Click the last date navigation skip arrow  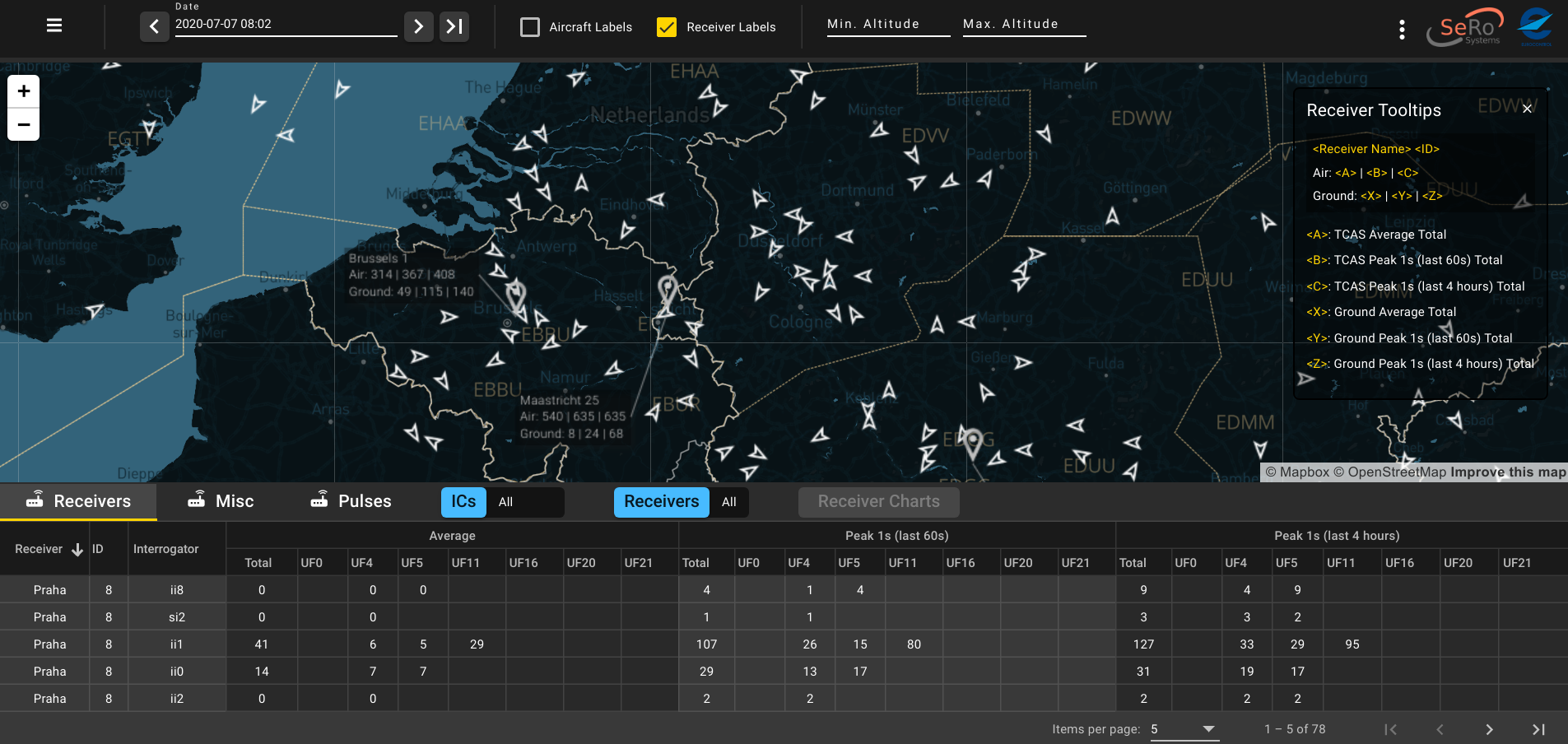454,26
